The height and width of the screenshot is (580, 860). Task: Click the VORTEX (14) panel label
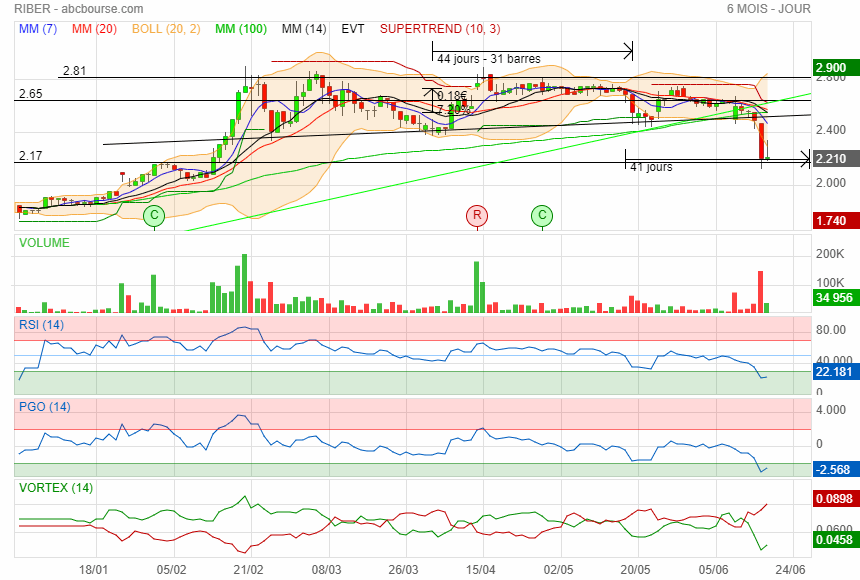pyautogui.click(x=56, y=488)
